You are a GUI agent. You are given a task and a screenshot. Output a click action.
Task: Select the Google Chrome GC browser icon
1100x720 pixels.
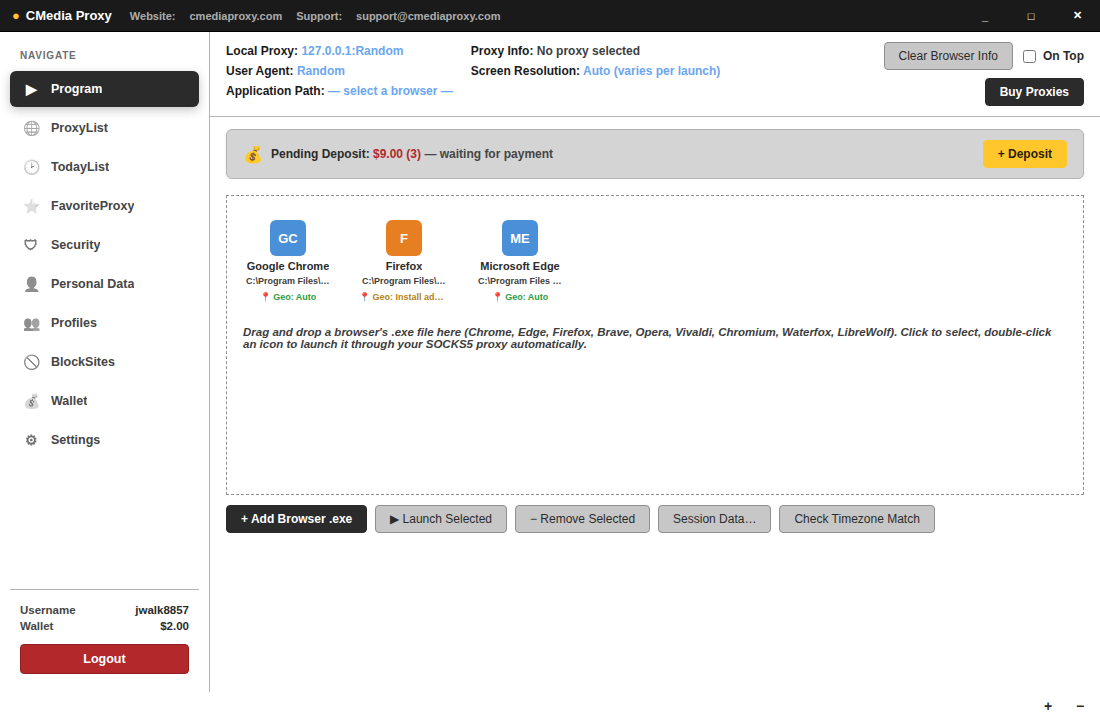(288, 238)
